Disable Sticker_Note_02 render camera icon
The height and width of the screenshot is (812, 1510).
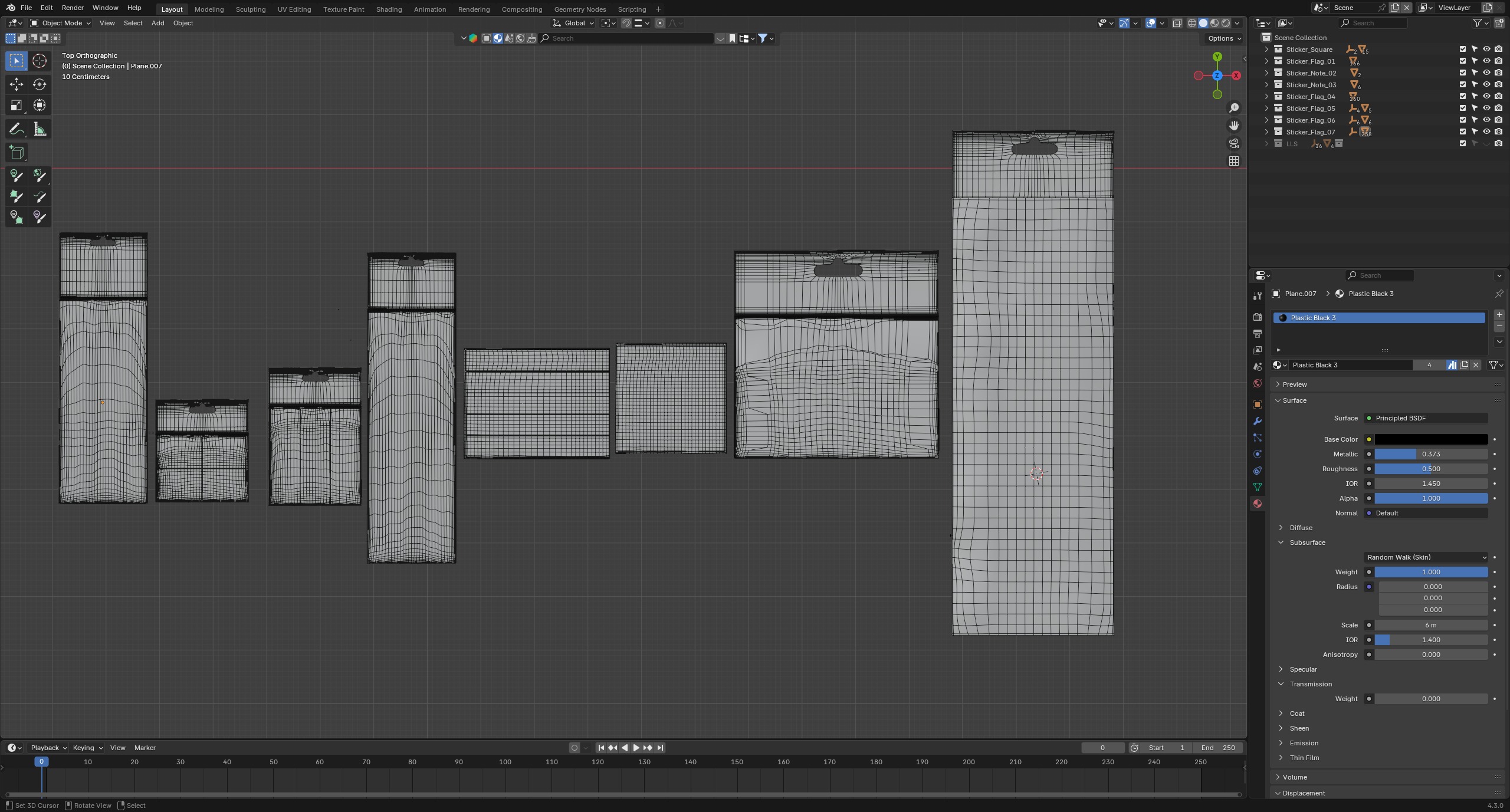tap(1498, 73)
